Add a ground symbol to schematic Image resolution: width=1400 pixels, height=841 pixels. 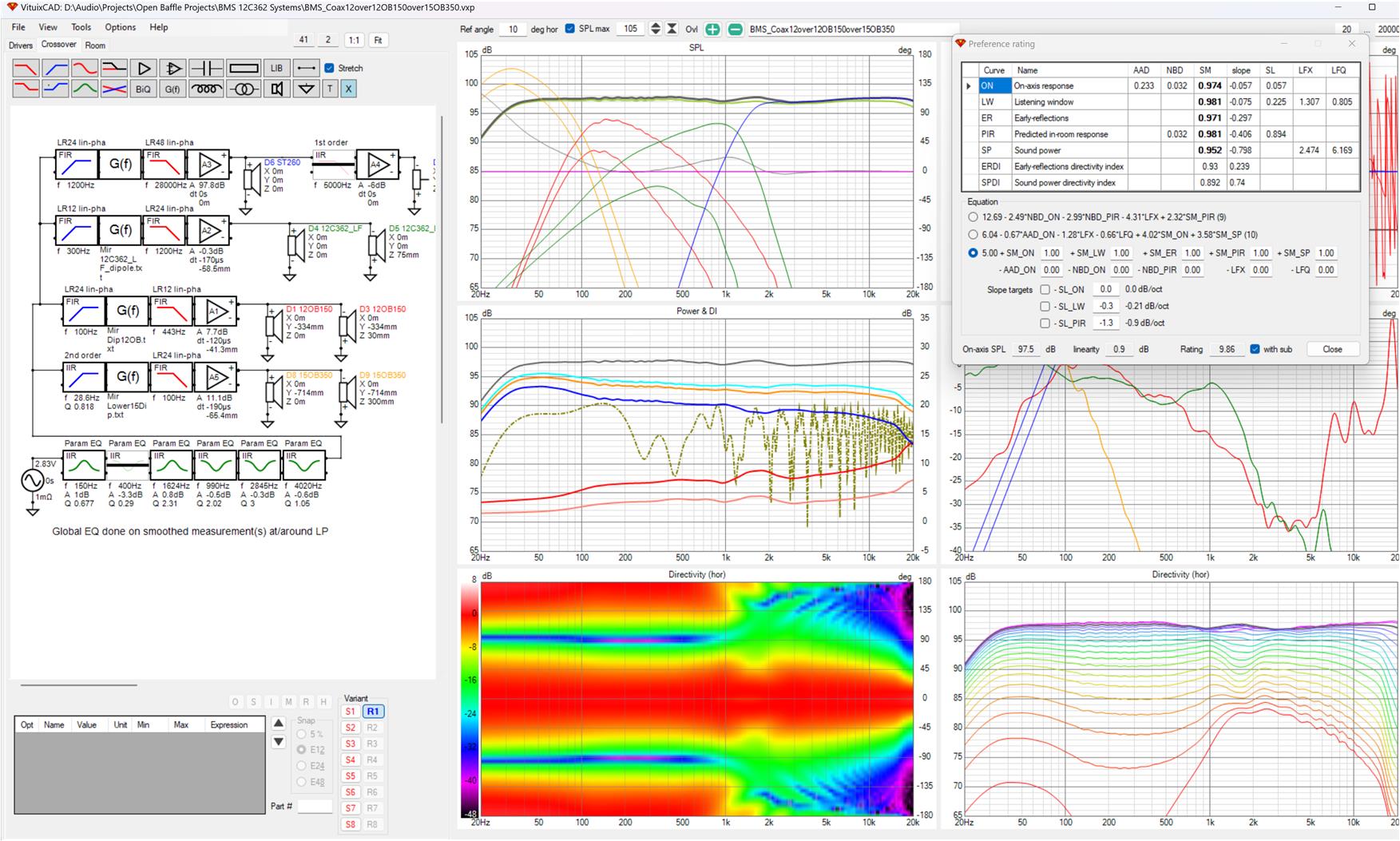point(306,89)
